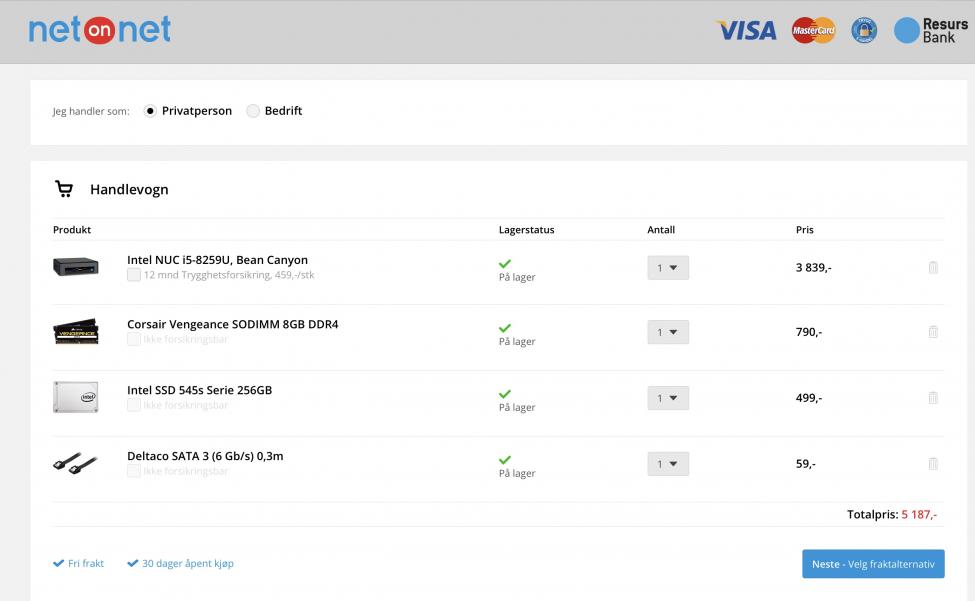Open quantity dropdown for Deltaco SATA 3

(668, 464)
